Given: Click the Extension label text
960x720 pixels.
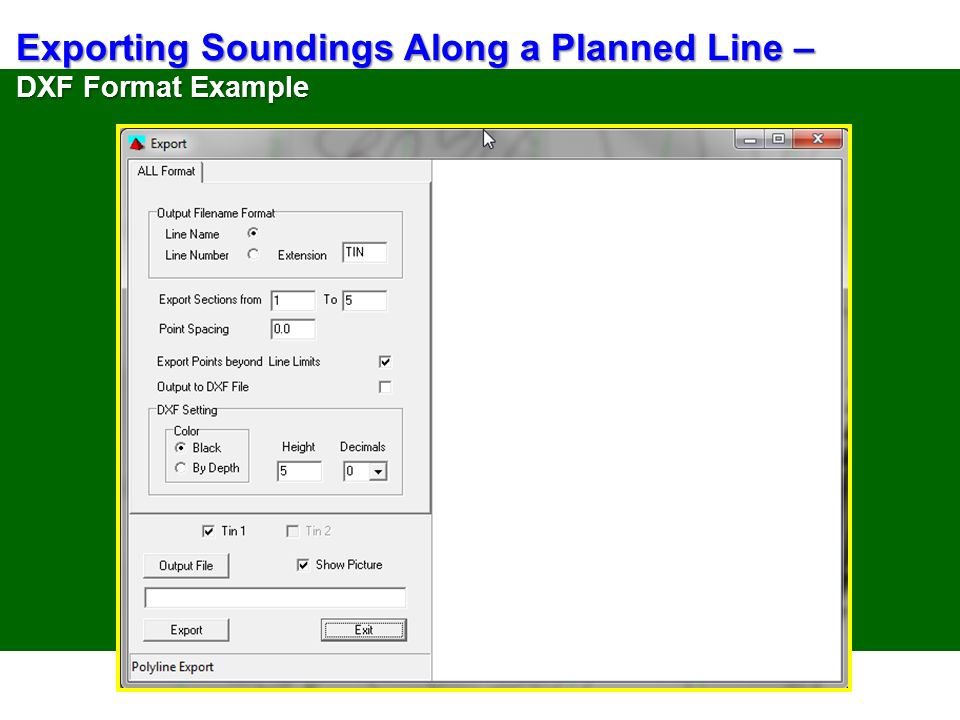Looking at the screenshot, I should 302,255.
